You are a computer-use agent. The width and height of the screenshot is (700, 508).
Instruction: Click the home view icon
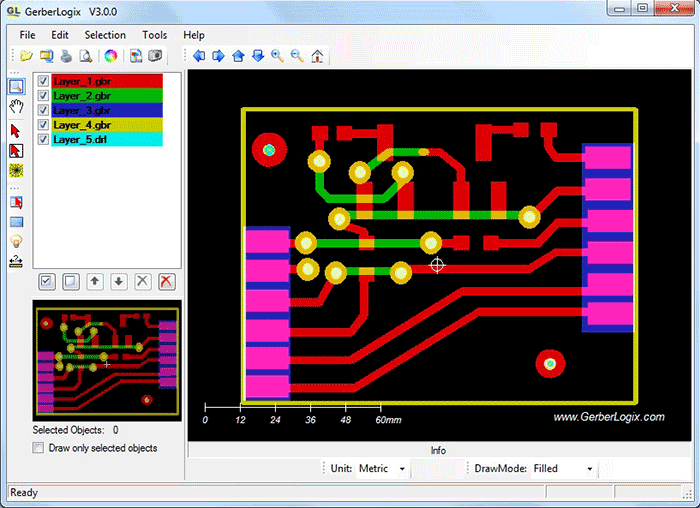(317, 56)
